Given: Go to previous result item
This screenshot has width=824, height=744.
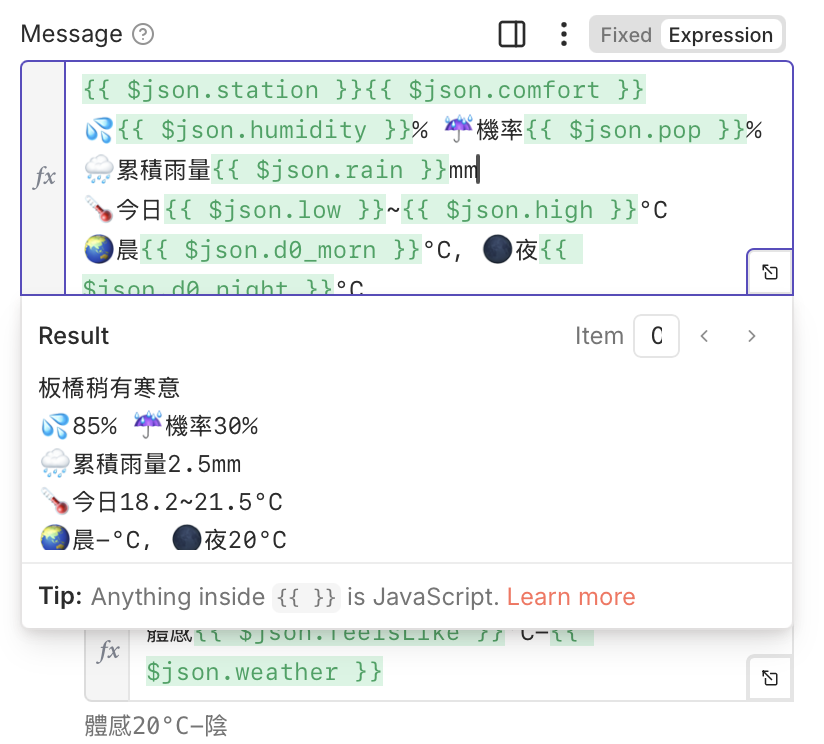Looking at the screenshot, I should coord(704,336).
